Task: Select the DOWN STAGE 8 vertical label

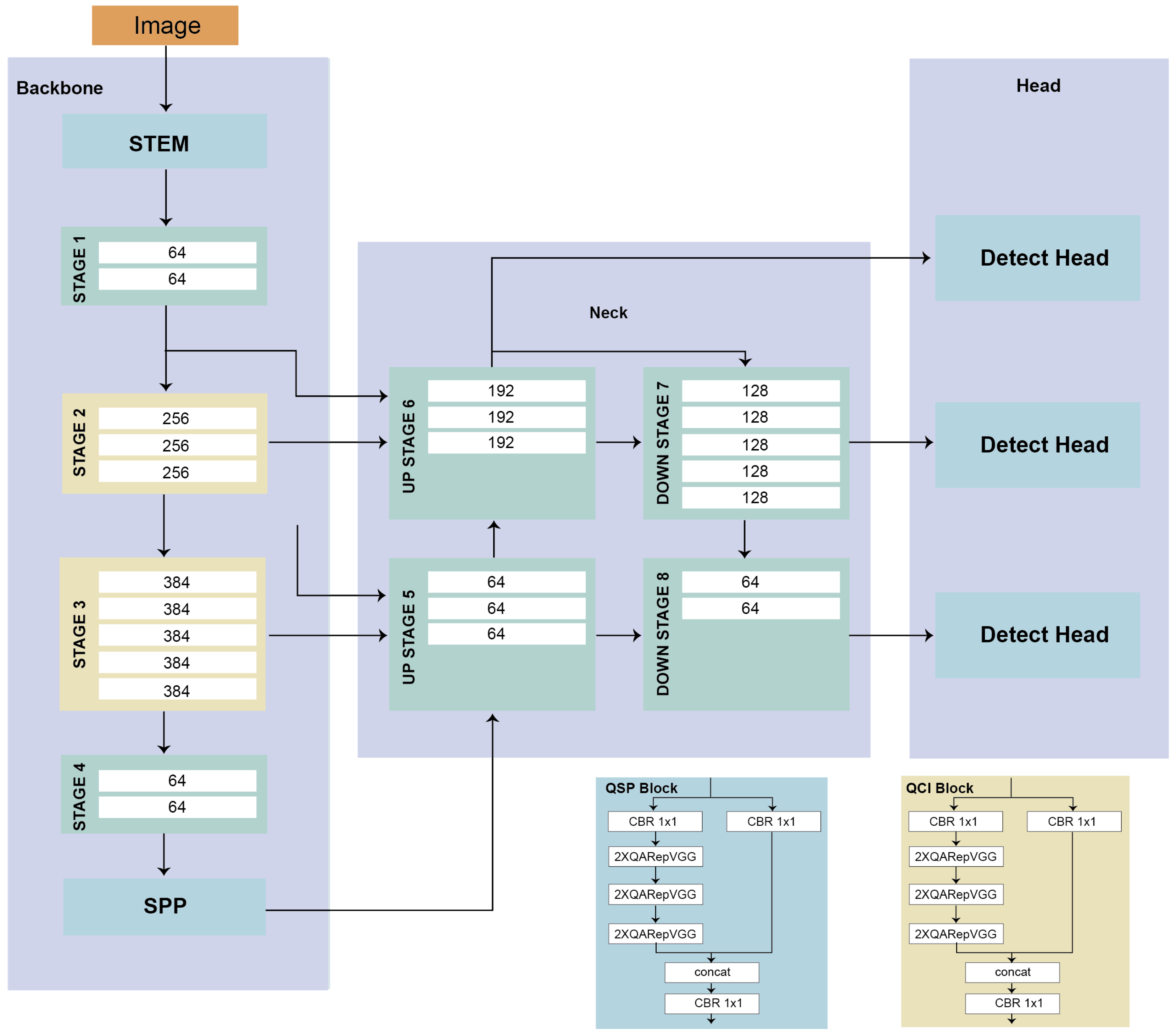Action: click(x=663, y=633)
